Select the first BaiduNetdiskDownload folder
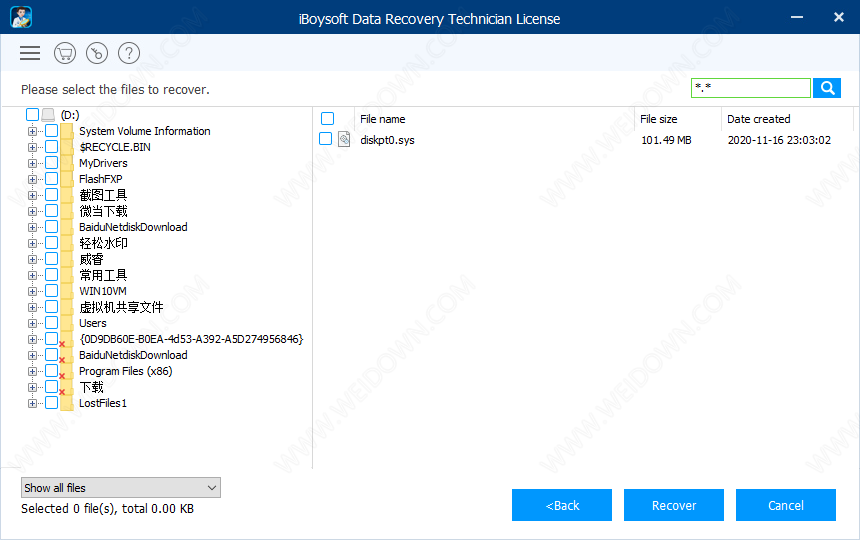Viewport: 860px width, 540px height. pos(133,227)
